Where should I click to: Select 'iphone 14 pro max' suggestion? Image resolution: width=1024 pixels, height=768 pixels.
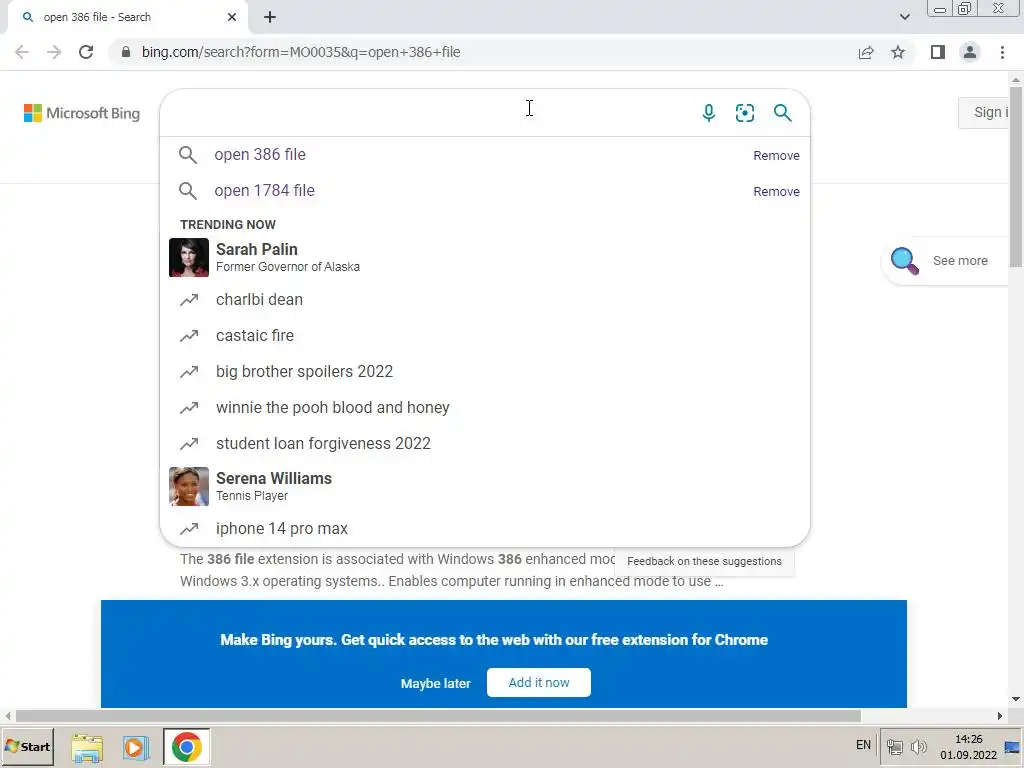(x=485, y=528)
